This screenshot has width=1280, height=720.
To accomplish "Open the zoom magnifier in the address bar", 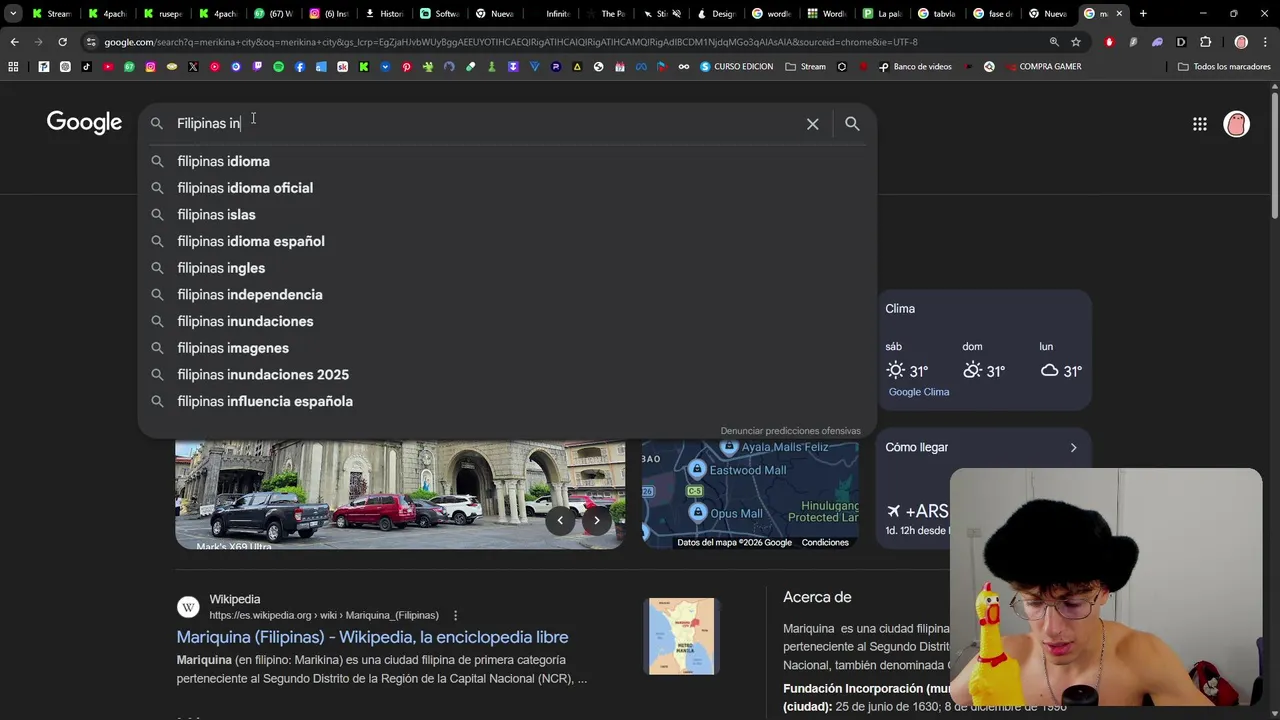I will (1054, 42).
